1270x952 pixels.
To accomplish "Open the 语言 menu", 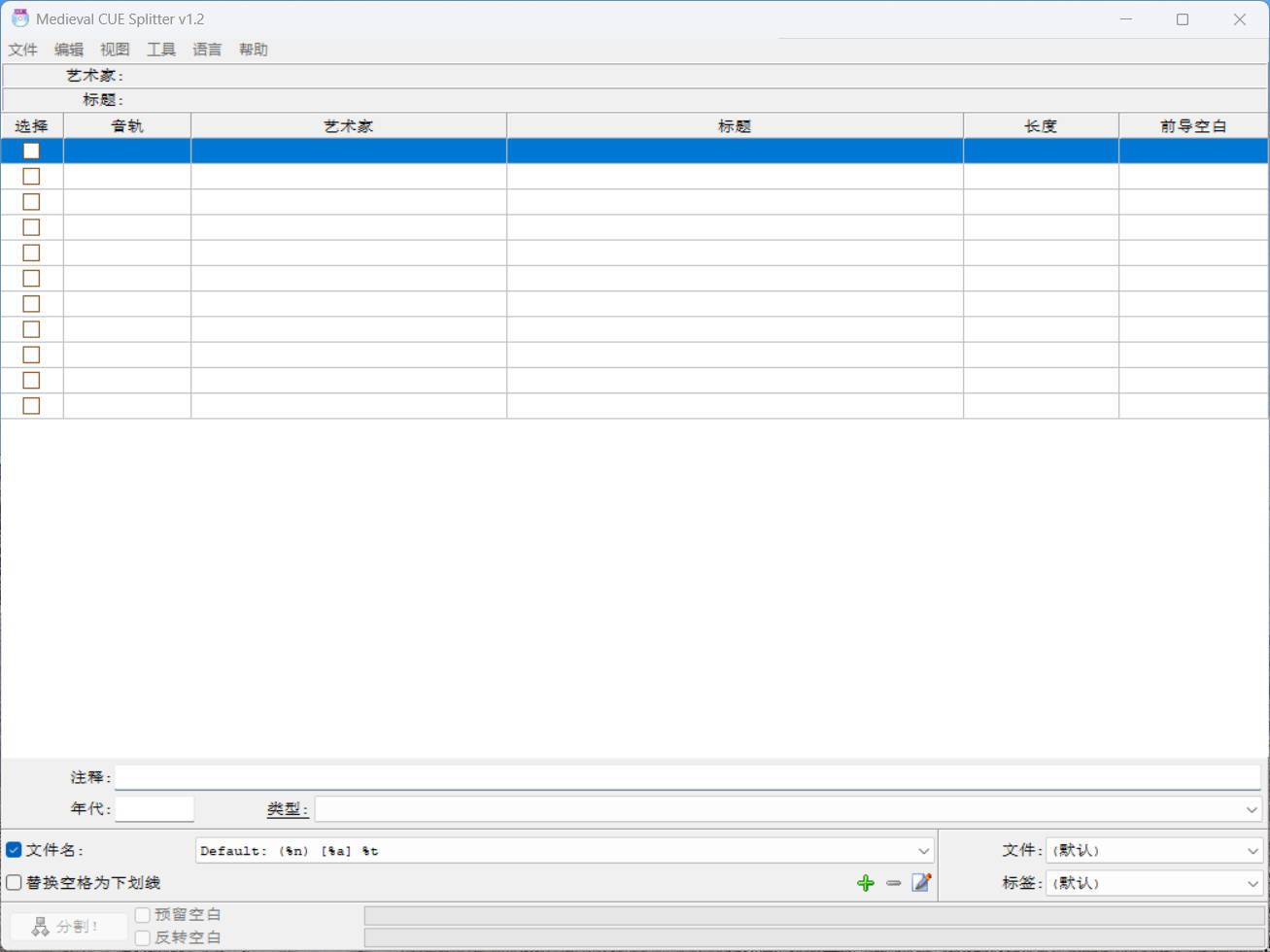I will click(x=207, y=50).
